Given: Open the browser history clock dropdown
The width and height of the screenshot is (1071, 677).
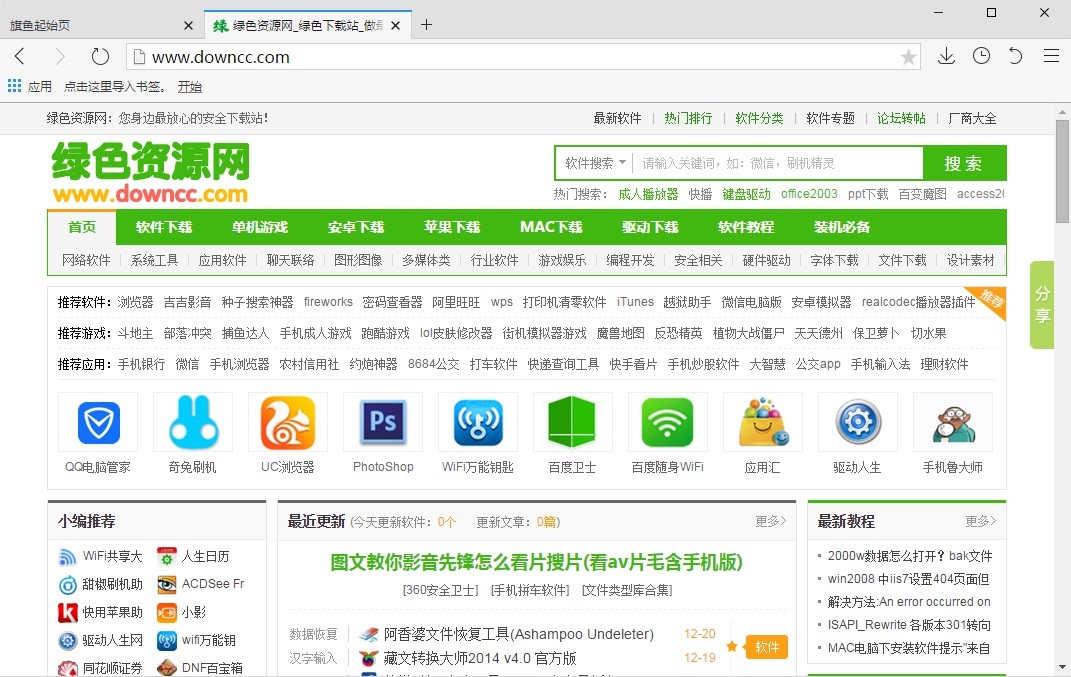Looking at the screenshot, I should pyautogui.click(x=981, y=56).
